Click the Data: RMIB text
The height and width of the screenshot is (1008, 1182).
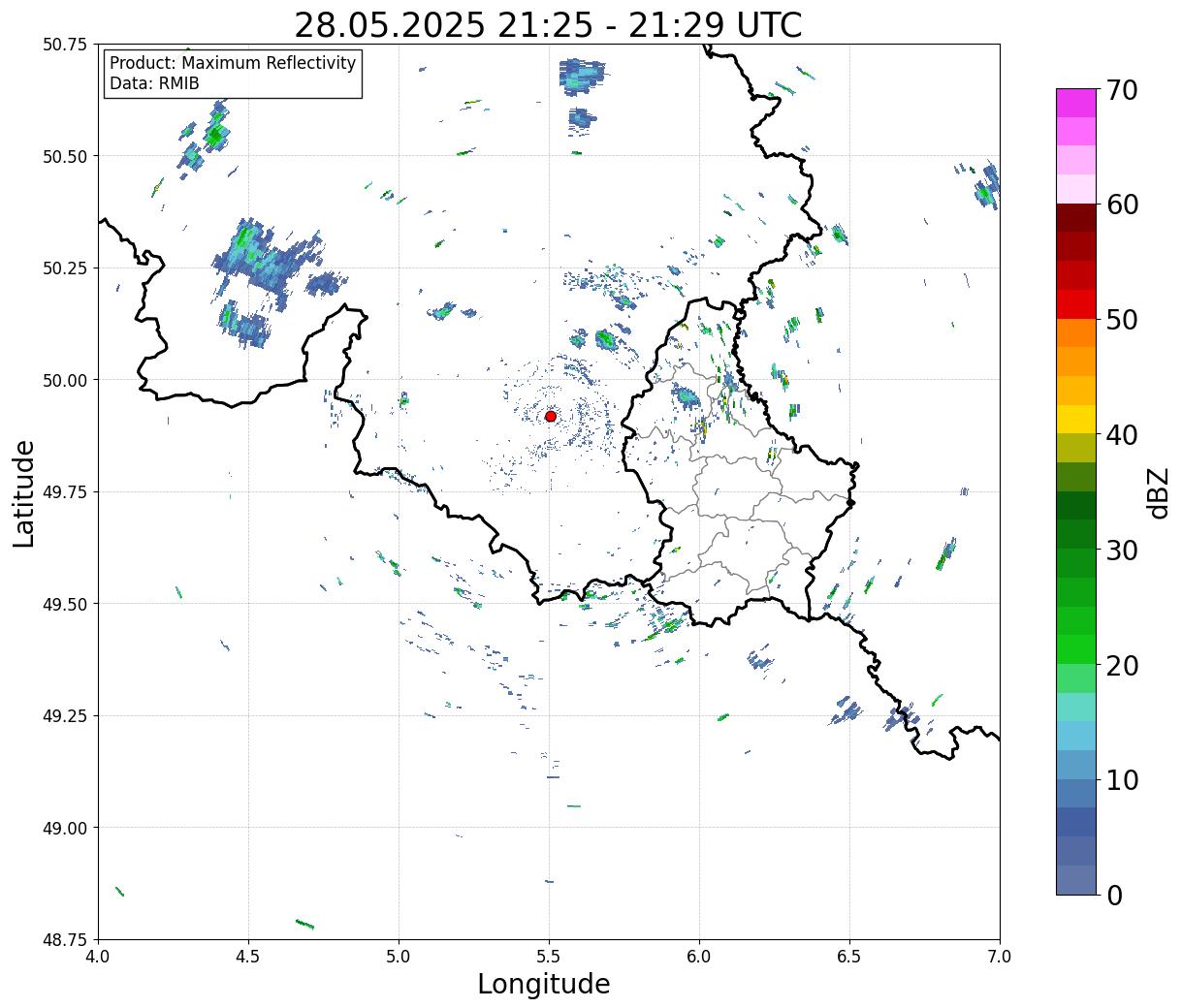(x=154, y=83)
